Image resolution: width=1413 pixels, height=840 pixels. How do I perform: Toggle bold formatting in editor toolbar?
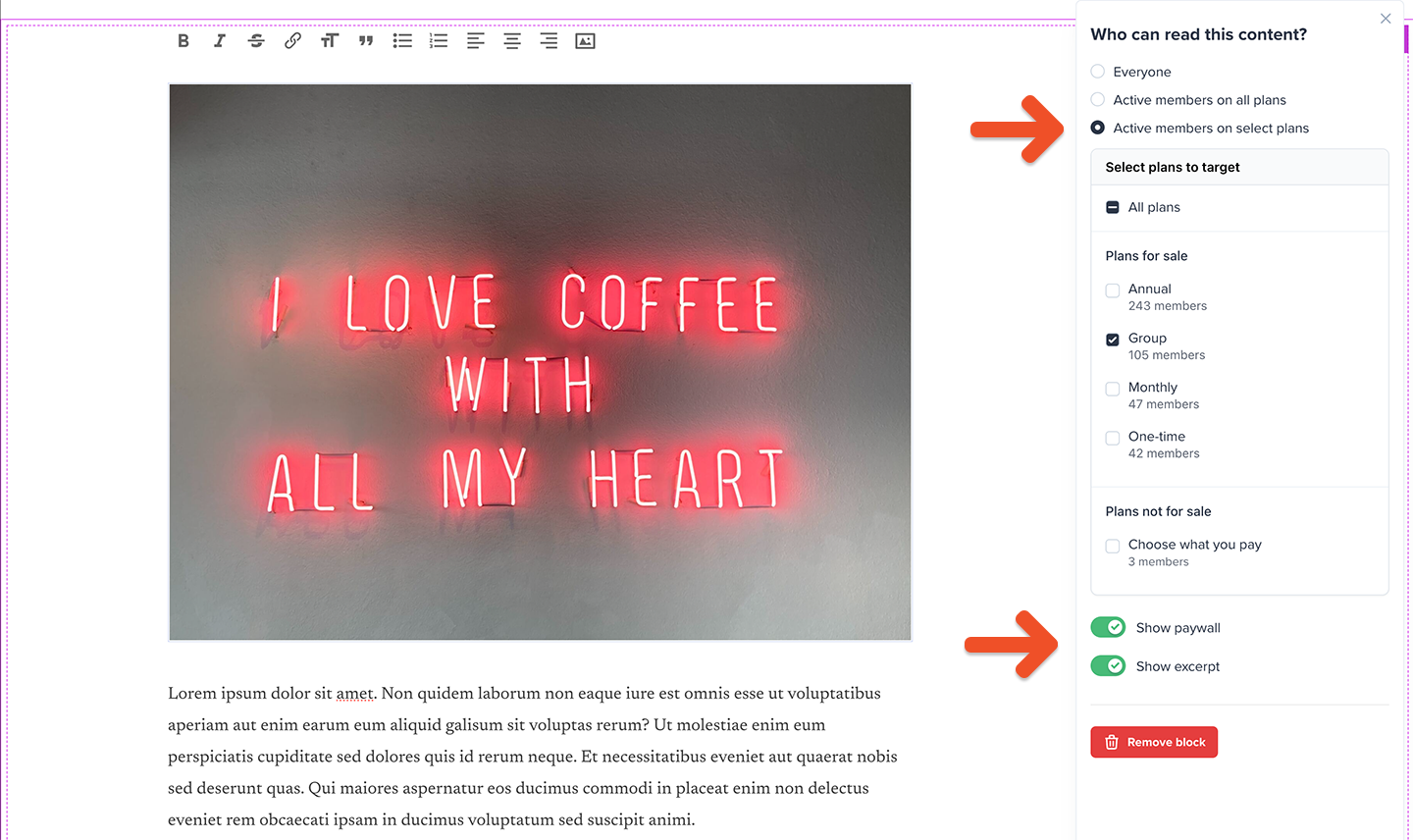pos(183,41)
